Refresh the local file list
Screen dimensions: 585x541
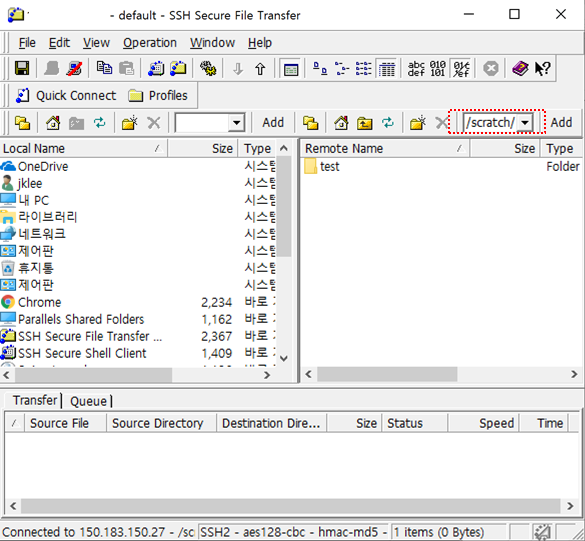click(x=99, y=123)
